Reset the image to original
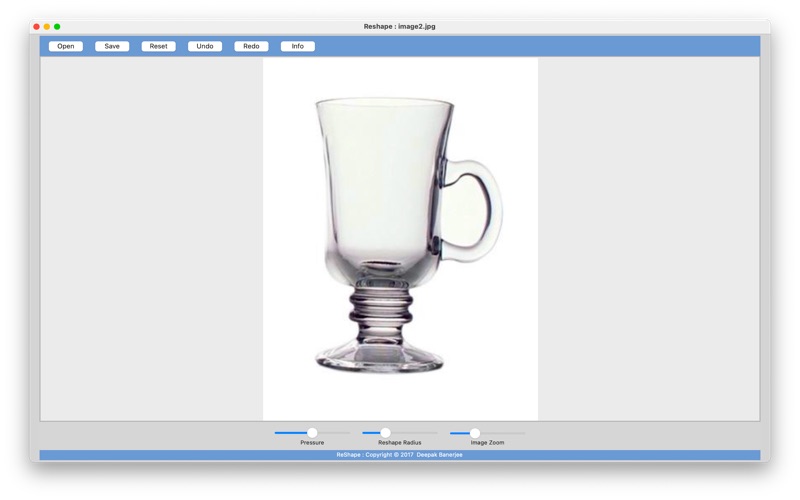 click(159, 46)
